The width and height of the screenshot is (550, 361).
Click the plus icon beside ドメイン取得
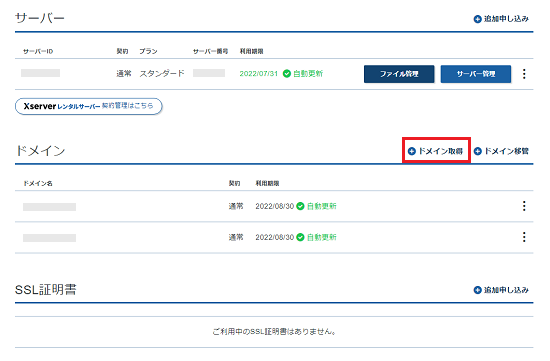412,151
